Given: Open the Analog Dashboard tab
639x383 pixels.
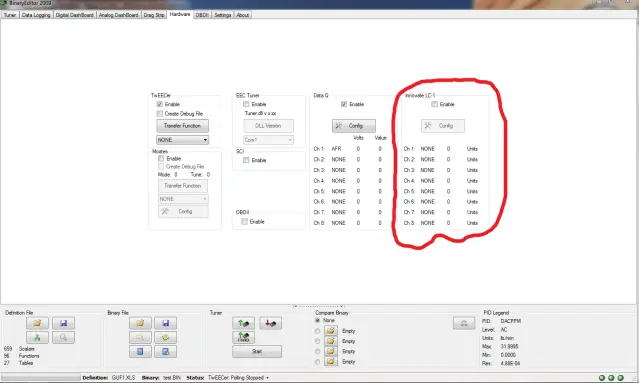Looking at the screenshot, I should point(119,15).
